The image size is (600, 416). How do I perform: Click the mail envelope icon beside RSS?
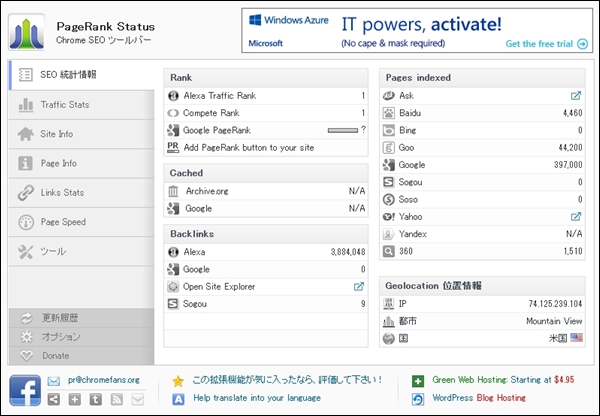coord(138,400)
